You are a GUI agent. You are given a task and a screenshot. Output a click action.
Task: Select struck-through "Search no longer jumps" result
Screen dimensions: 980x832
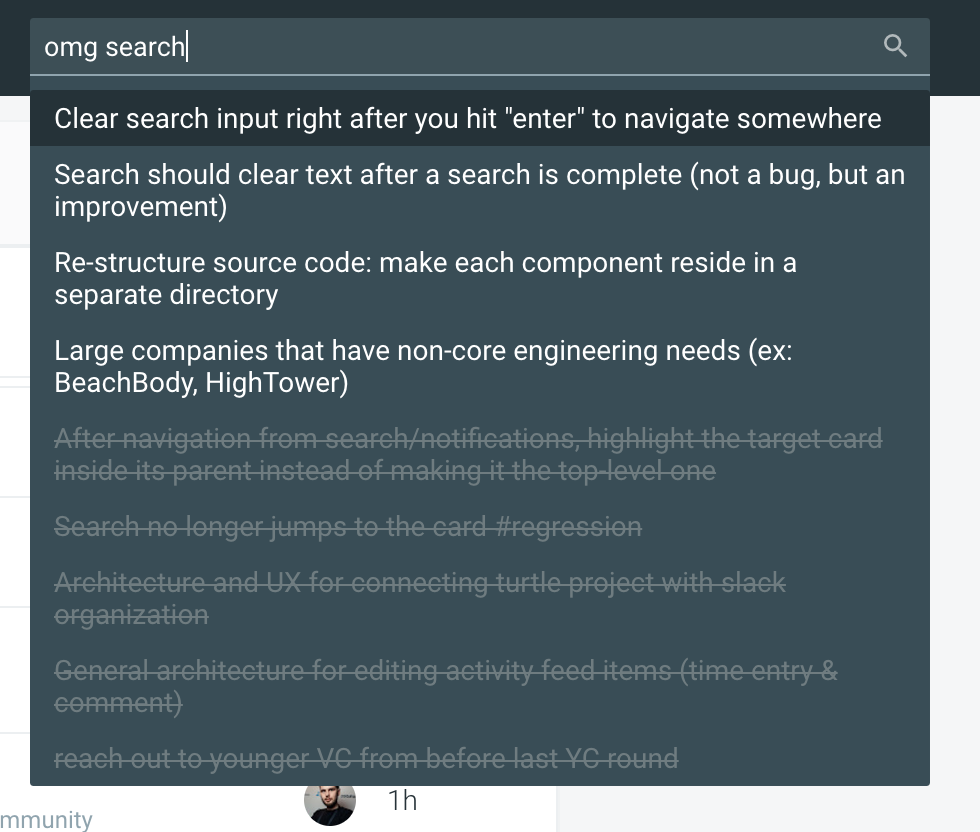347,527
